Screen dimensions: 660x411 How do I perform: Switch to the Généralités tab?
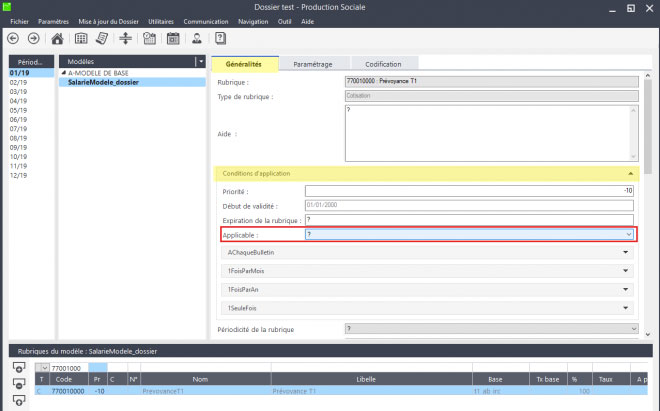tap(244, 64)
